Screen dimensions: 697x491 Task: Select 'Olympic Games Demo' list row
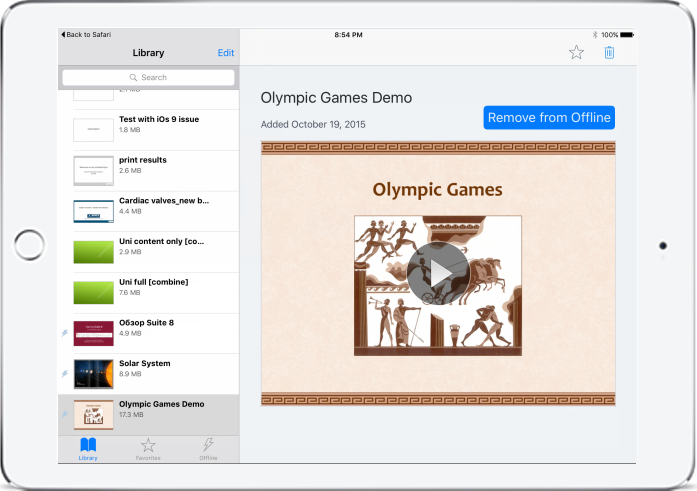coord(148,415)
